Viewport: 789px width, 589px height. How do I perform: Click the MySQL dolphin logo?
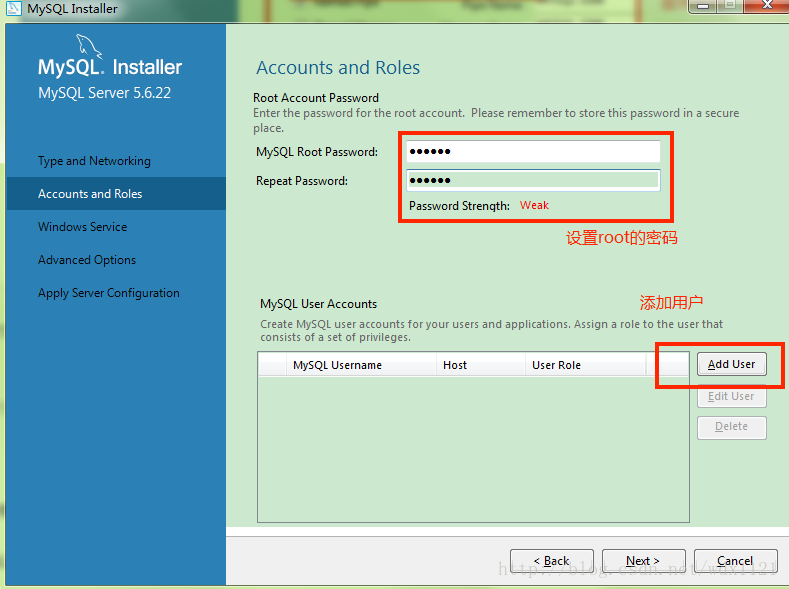89,46
